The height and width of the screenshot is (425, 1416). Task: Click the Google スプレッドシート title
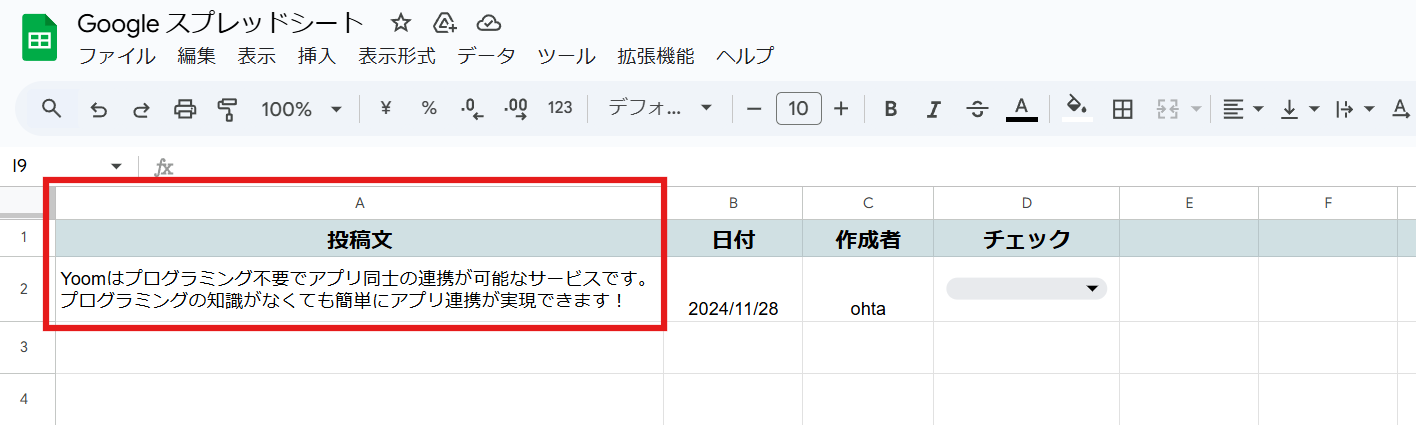[221, 23]
